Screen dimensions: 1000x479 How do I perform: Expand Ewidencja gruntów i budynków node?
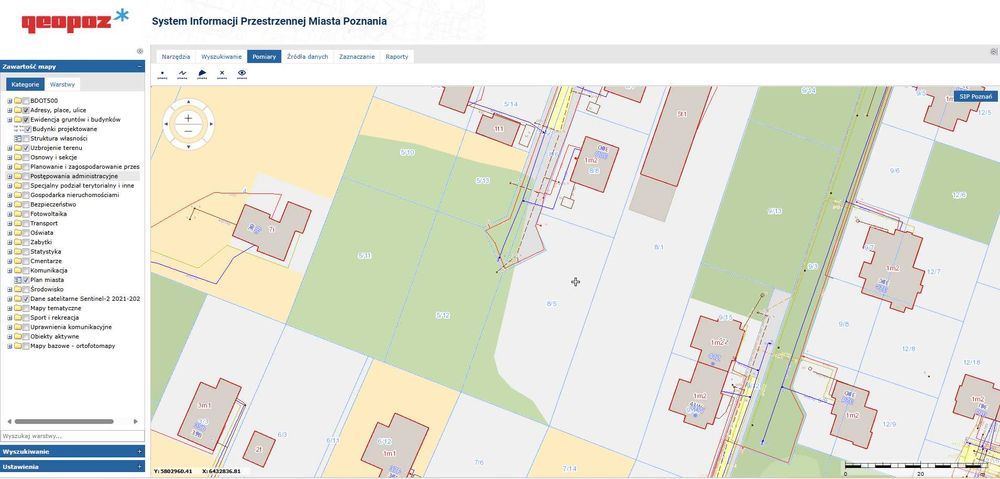click(10, 119)
